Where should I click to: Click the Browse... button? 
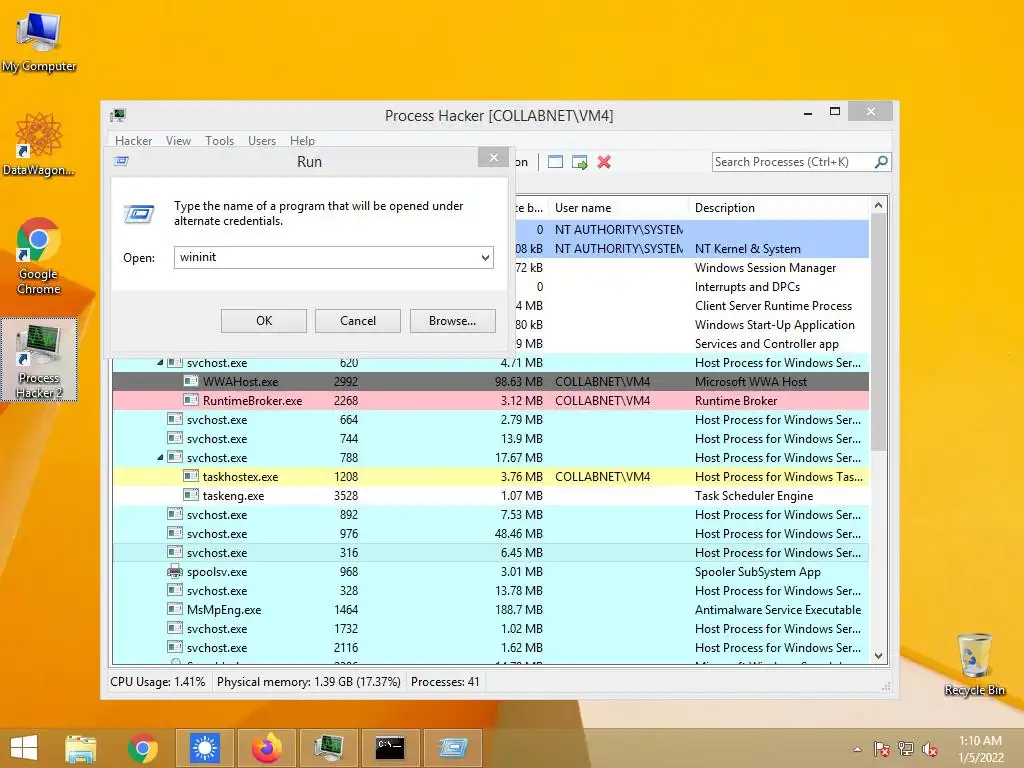453,321
